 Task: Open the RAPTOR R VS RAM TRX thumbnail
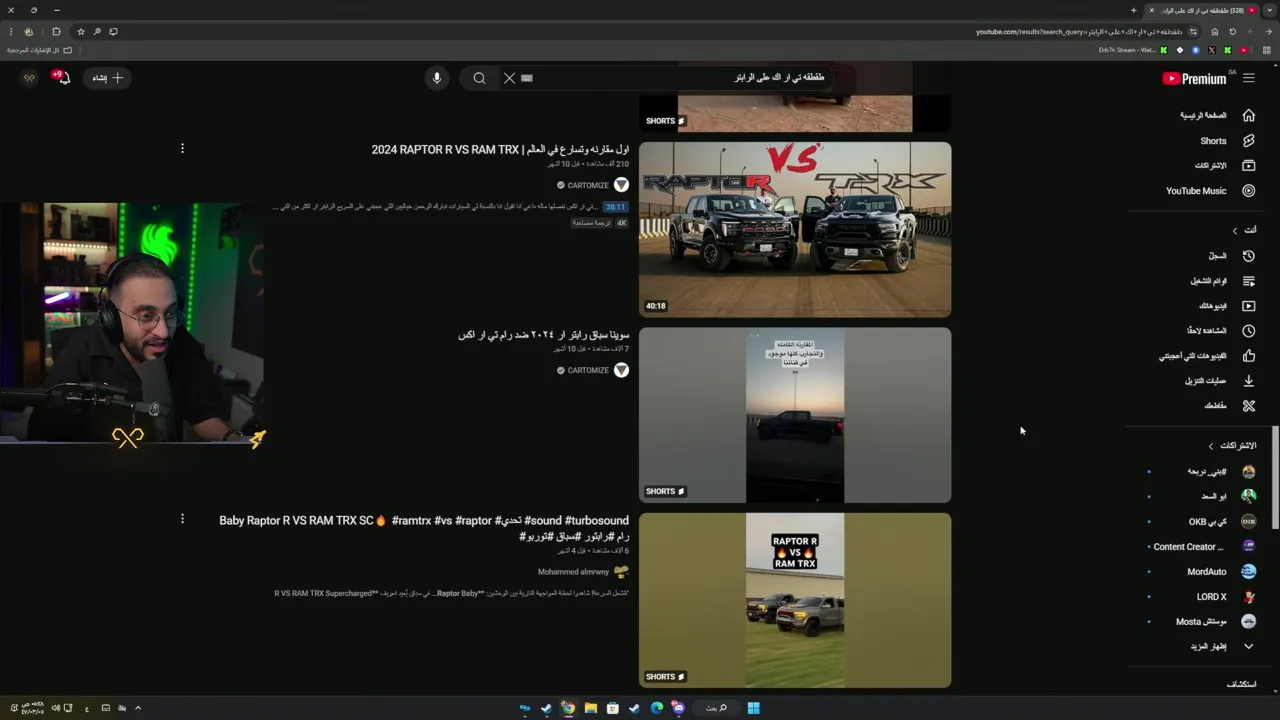pyautogui.click(x=795, y=229)
